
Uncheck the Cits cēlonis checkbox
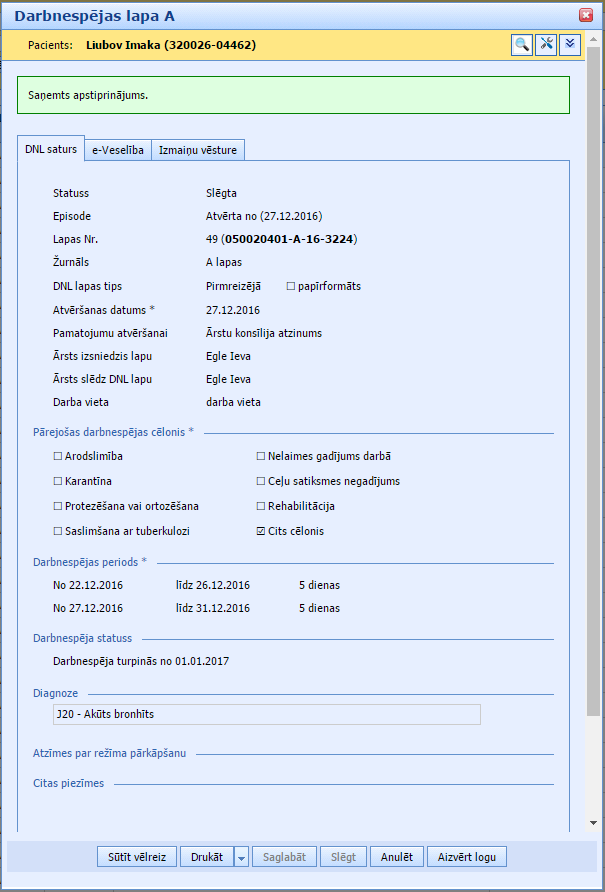(261, 532)
